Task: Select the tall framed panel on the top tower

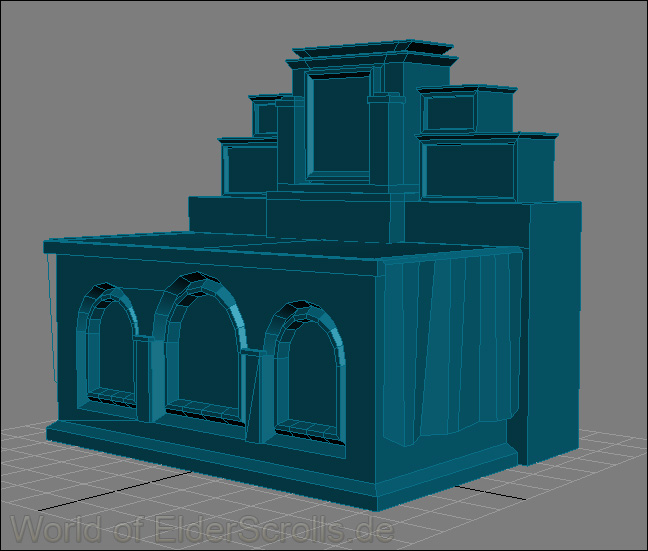Action: point(338,125)
